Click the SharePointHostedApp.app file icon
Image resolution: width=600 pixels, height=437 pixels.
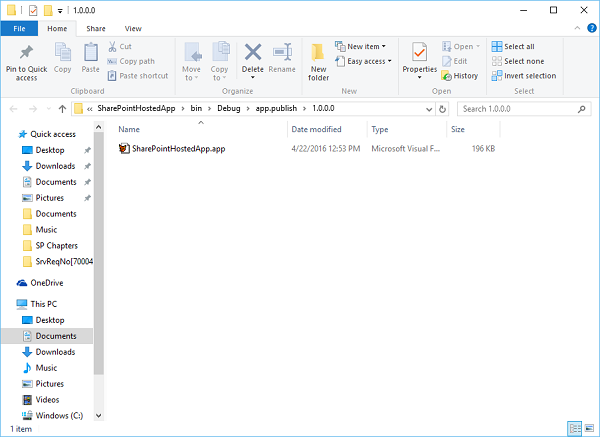(124, 148)
